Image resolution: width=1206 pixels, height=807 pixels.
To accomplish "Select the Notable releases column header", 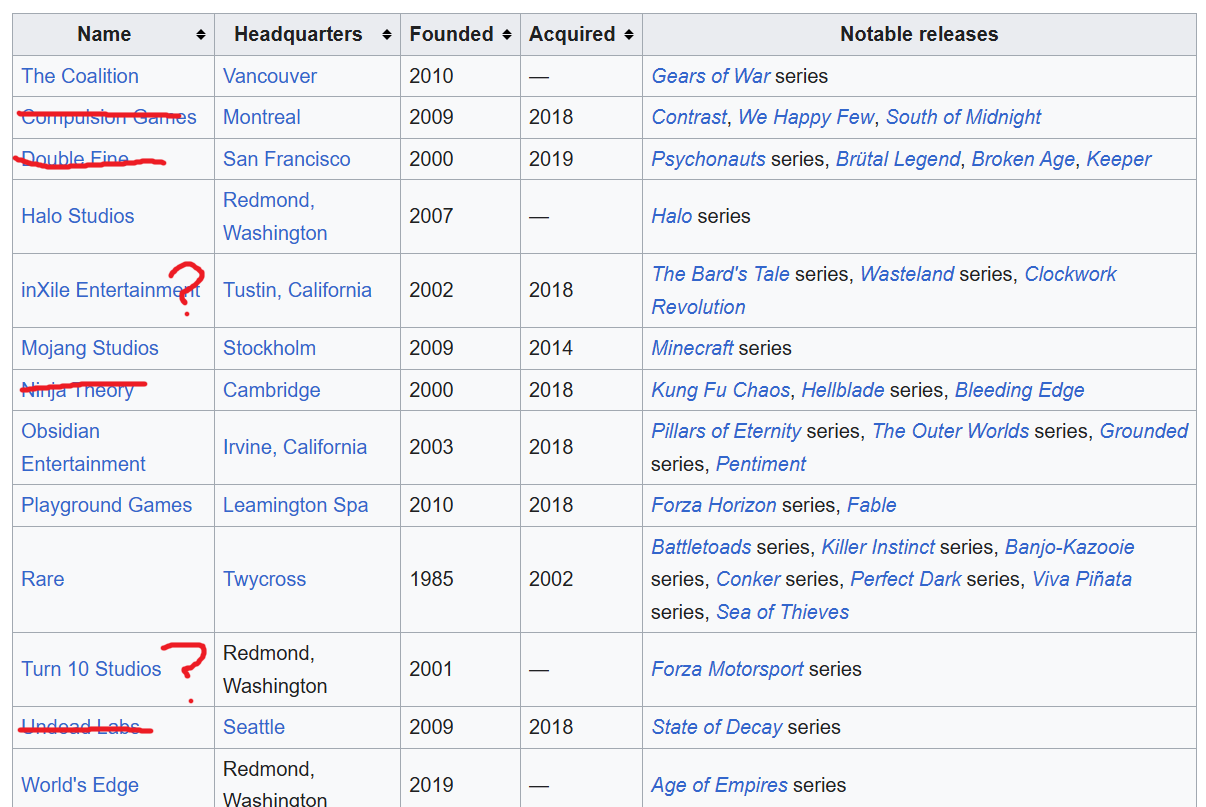I will pyautogui.click(x=919, y=35).
